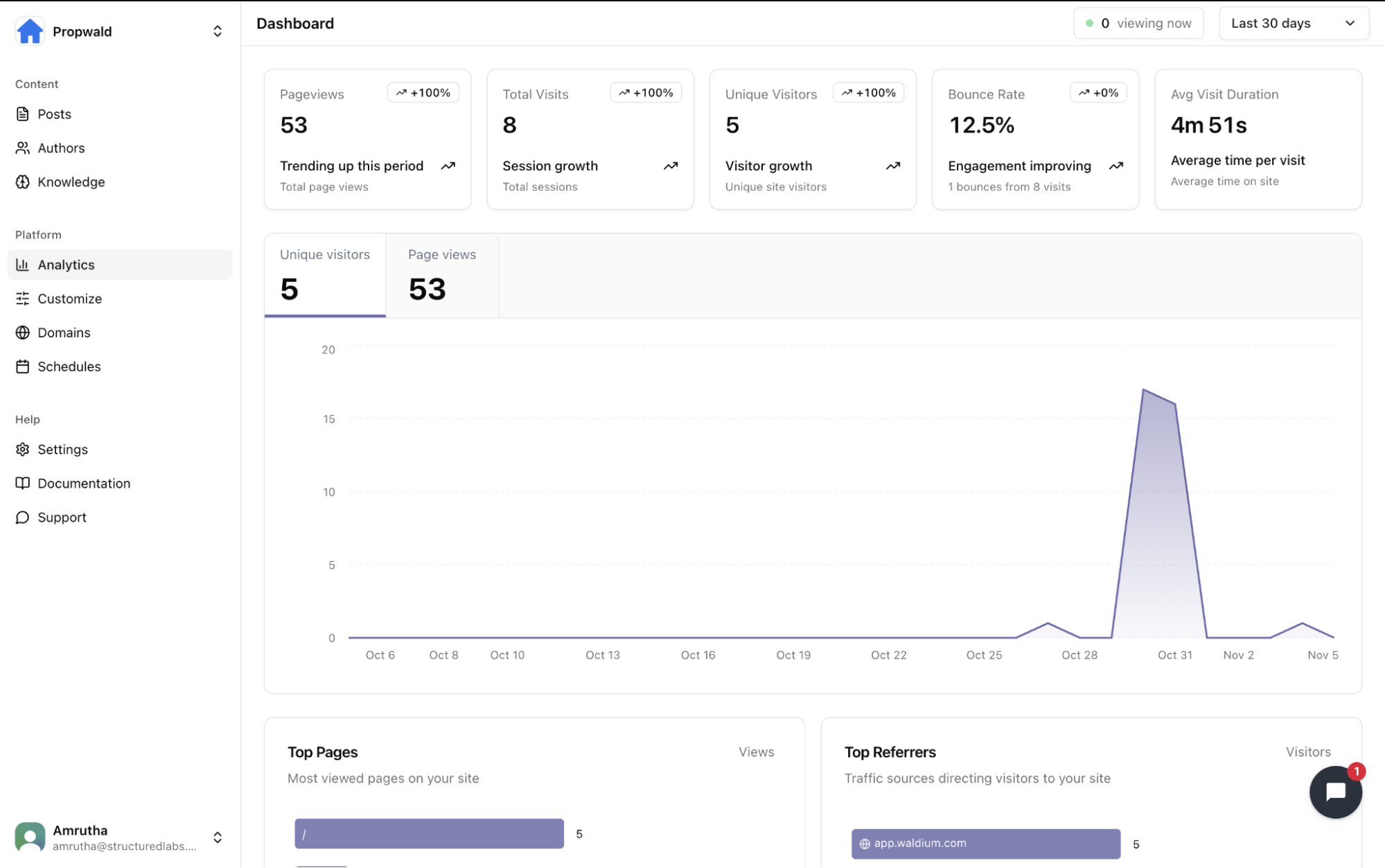Select the Domains globe icon
1385x868 pixels.
[22, 333]
